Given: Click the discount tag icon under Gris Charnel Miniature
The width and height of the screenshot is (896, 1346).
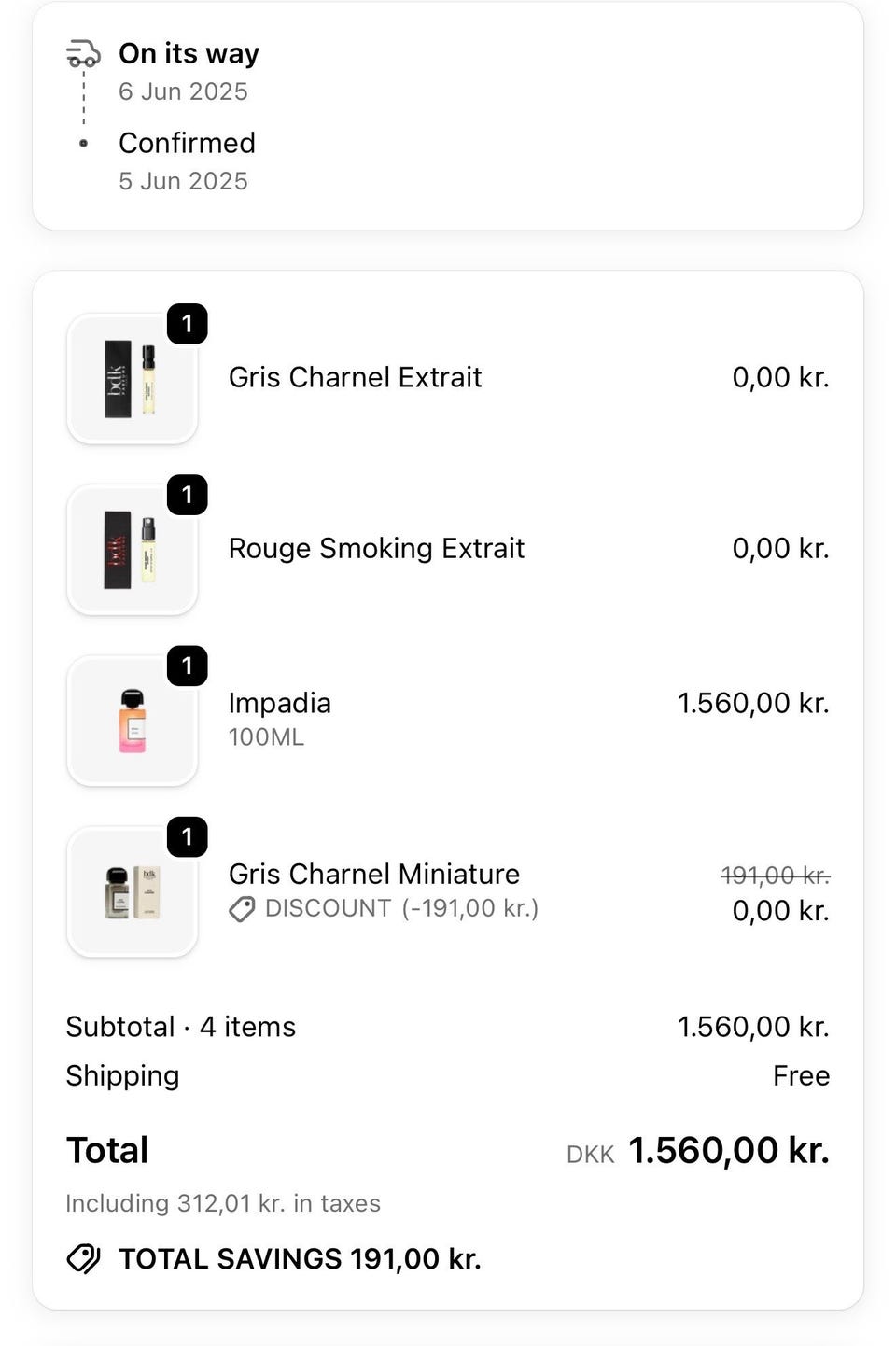Looking at the screenshot, I should (x=242, y=909).
